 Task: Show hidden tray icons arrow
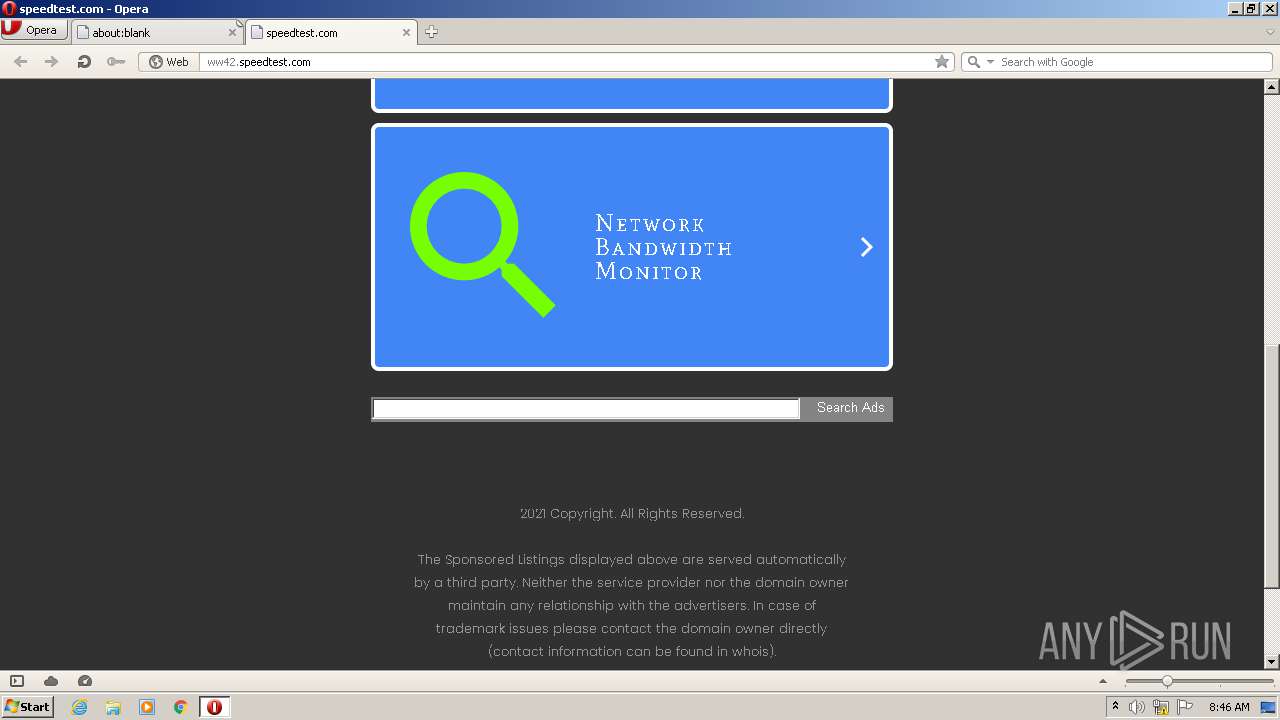pyautogui.click(x=1115, y=707)
